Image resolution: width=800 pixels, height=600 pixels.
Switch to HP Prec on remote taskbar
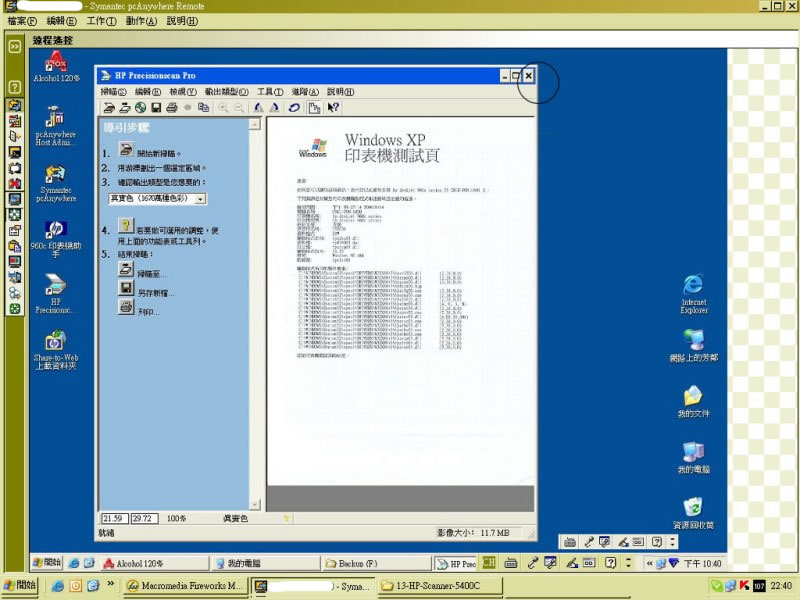coord(456,563)
